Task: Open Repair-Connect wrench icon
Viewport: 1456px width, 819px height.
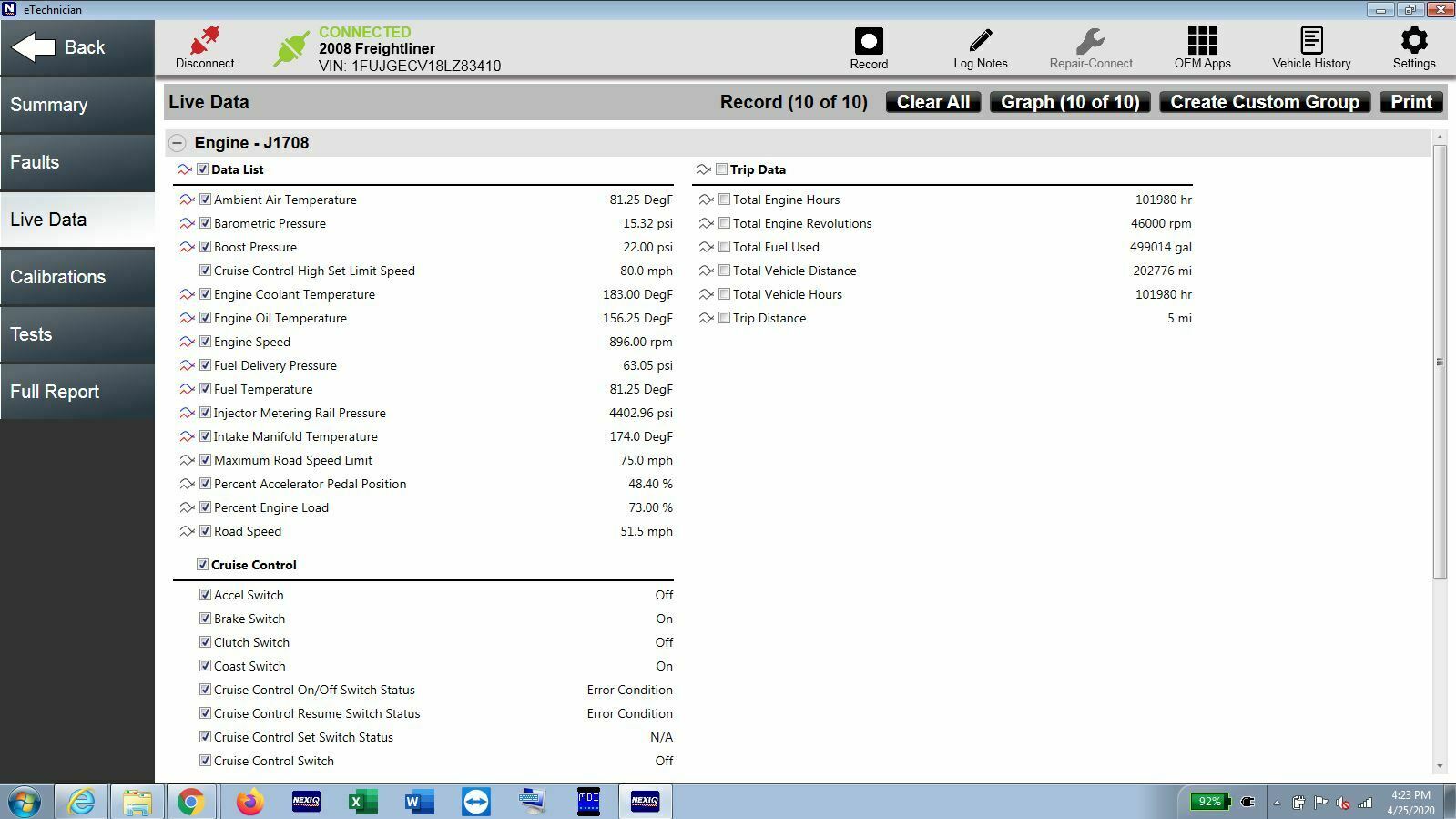Action: coord(1090,40)
